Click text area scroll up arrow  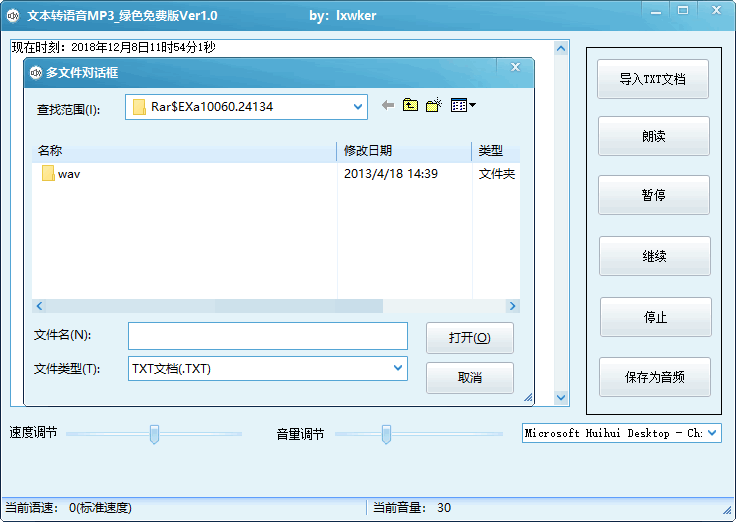(x=561, y=48)
